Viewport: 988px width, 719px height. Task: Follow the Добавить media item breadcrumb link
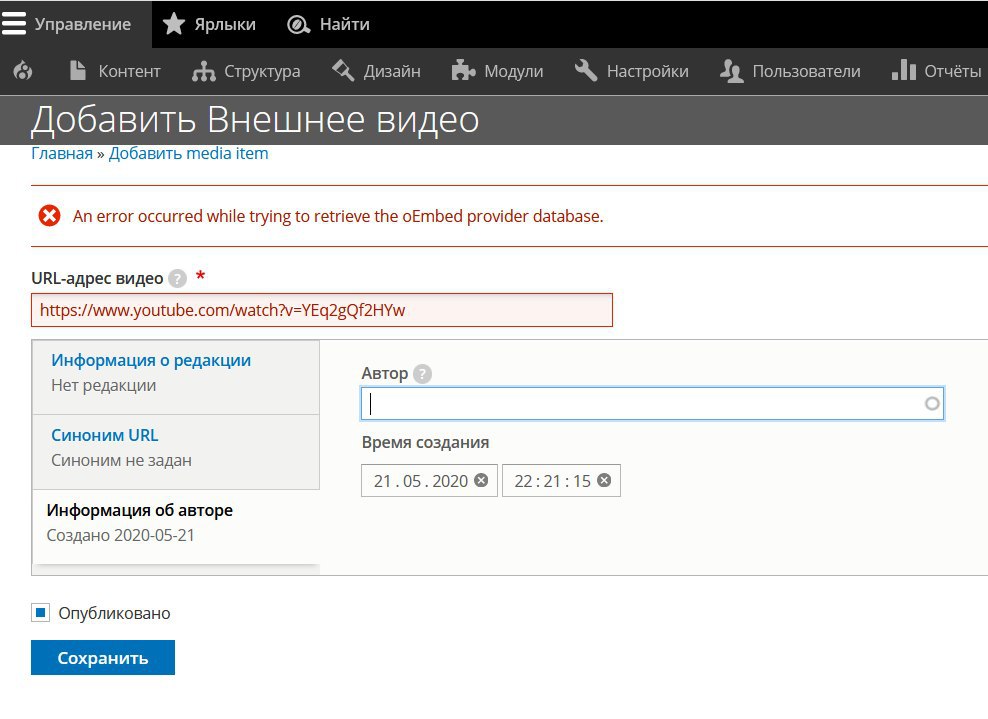(x=188, y=153)
